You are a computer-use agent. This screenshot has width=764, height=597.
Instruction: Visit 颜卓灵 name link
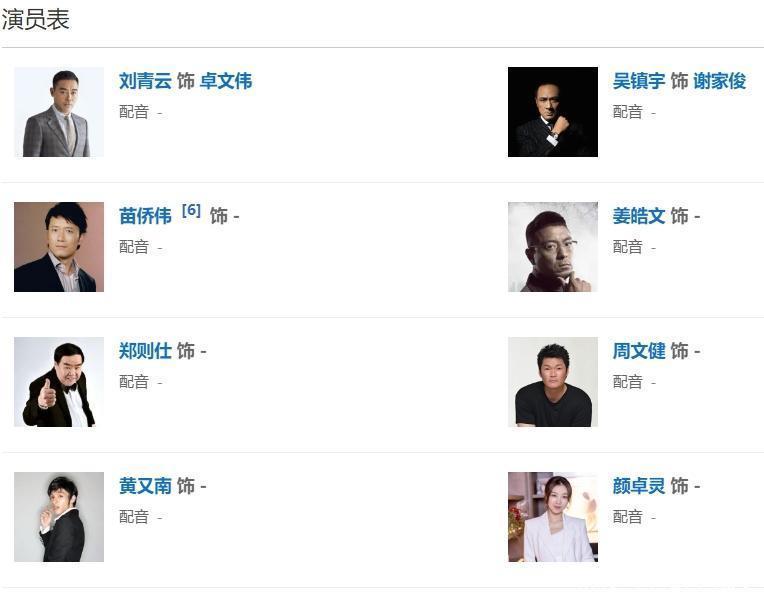click(639, 486)
